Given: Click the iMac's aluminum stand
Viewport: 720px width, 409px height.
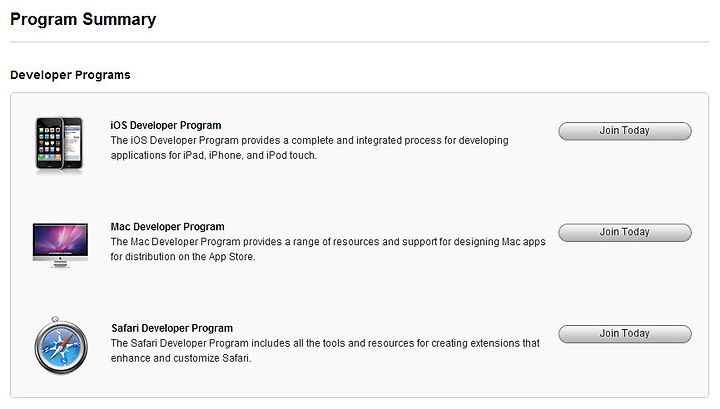Looking at the screenshot, I should (60, 264).
